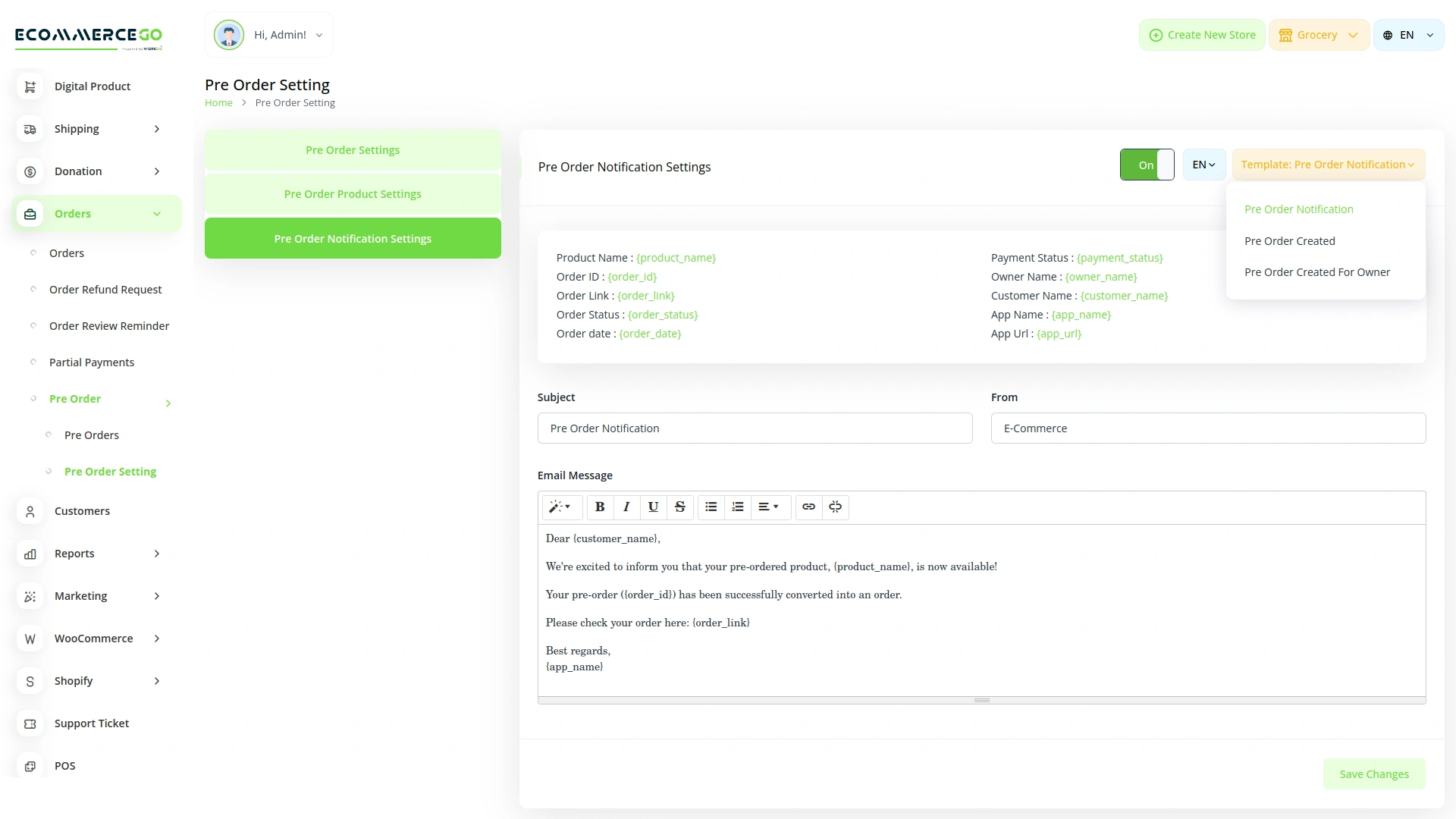
Task: Open the Support Ticket icon
Action: pyautogui.click(x=30, y=723)
